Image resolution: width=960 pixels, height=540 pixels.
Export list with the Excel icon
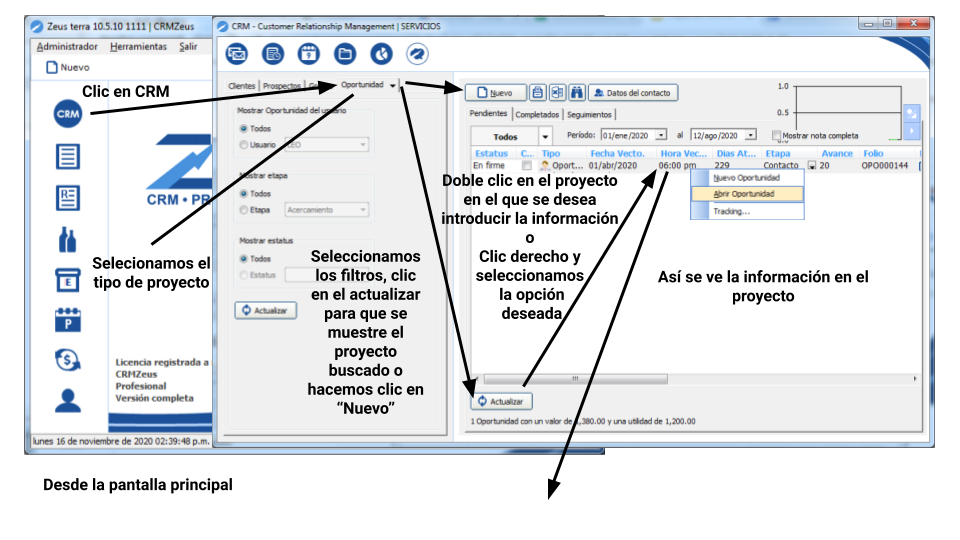(557, 92)
